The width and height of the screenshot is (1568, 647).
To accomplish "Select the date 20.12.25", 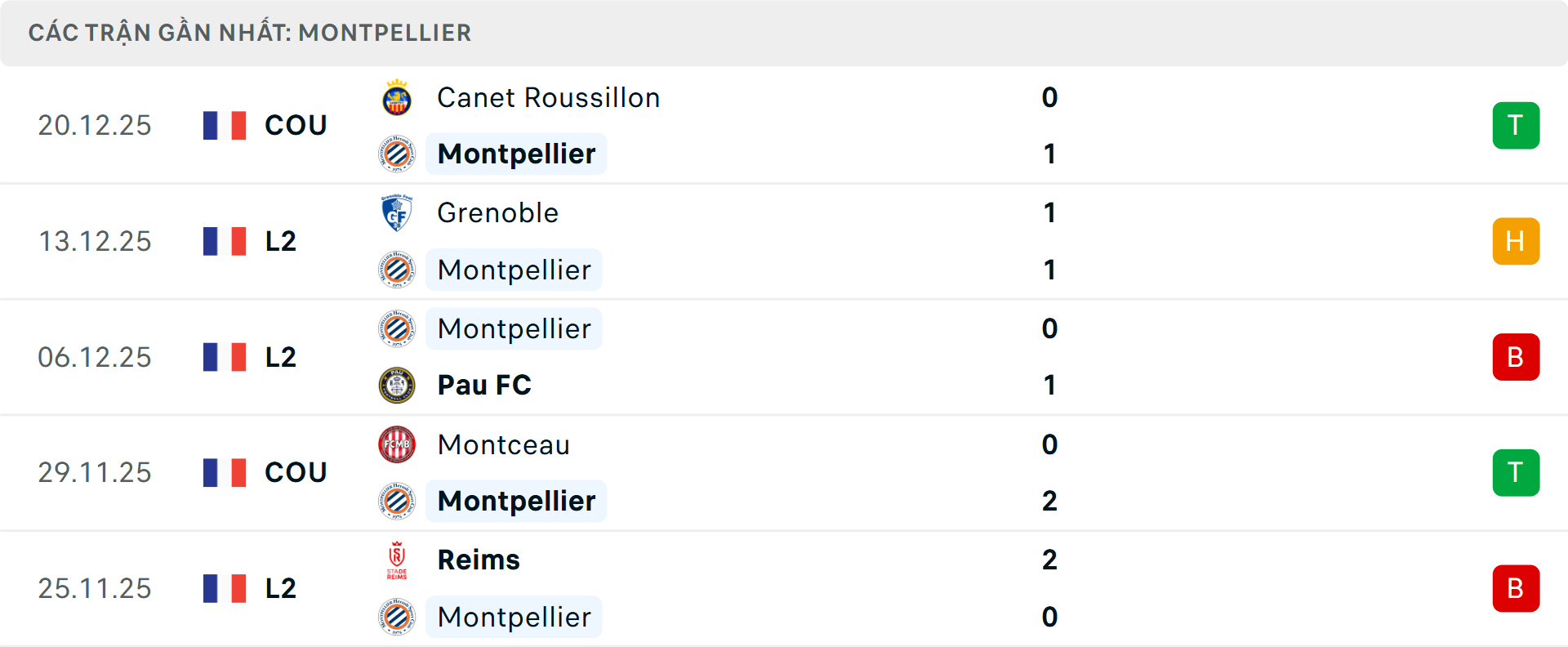I will point(95,125).
